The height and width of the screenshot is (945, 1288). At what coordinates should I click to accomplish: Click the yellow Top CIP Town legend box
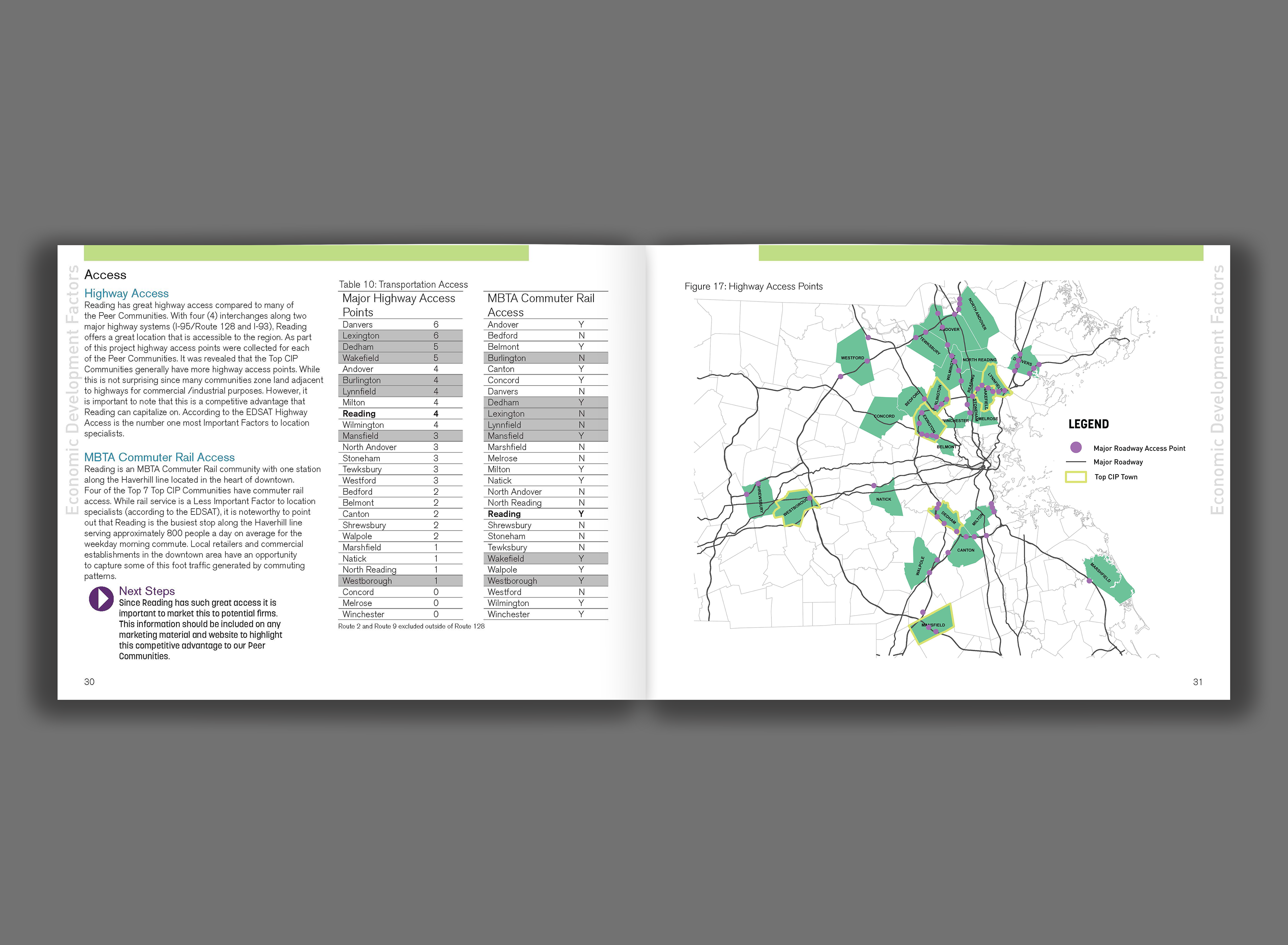coord(1075,477)
